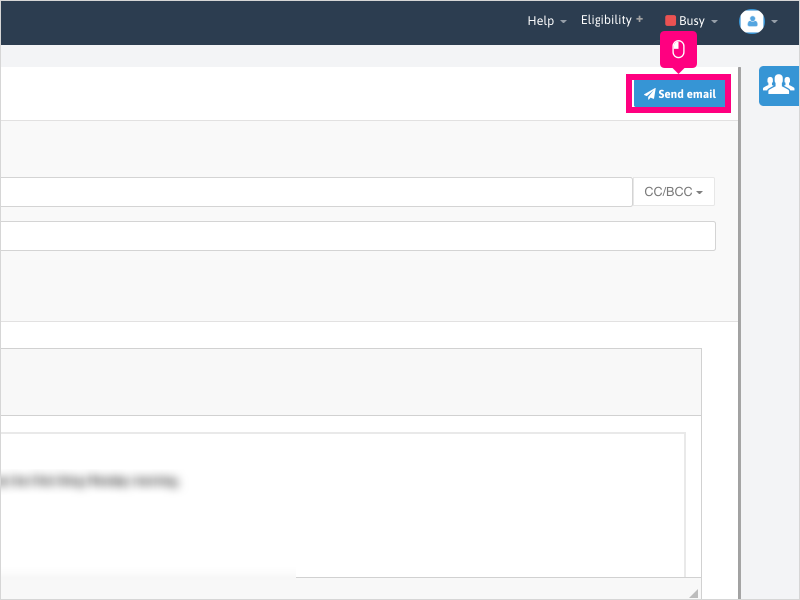
Task: Click the caret next to the profile avatar
Action: point(774,21)
